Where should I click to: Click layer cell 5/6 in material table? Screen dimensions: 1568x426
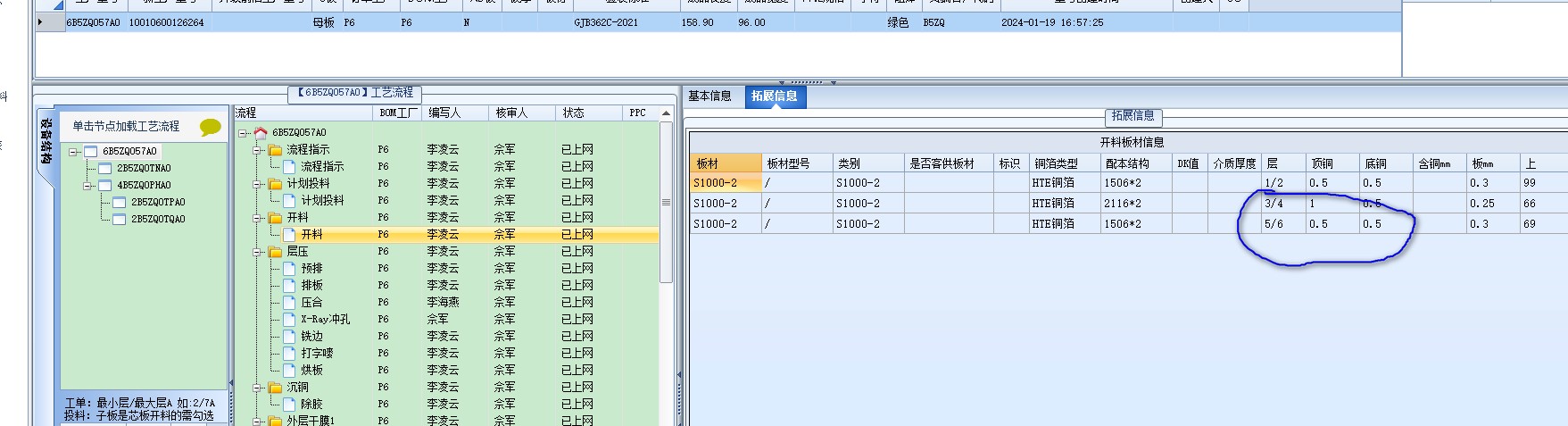click(x=1283, y=224)
